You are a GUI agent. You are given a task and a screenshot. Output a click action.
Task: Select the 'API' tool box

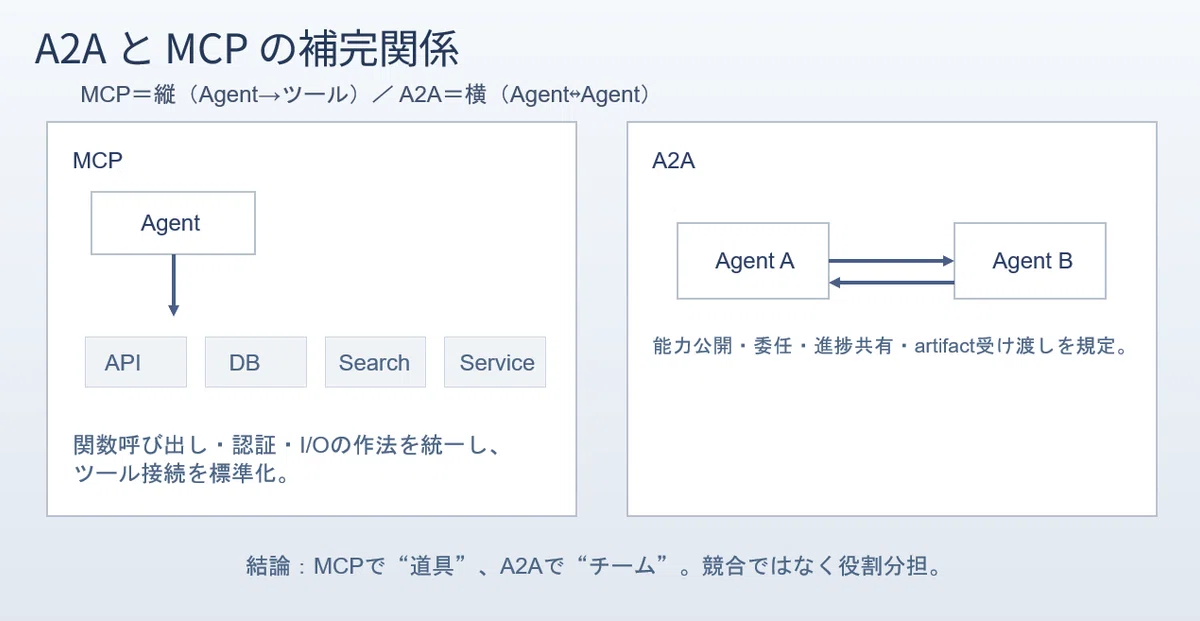click(136, 362)
